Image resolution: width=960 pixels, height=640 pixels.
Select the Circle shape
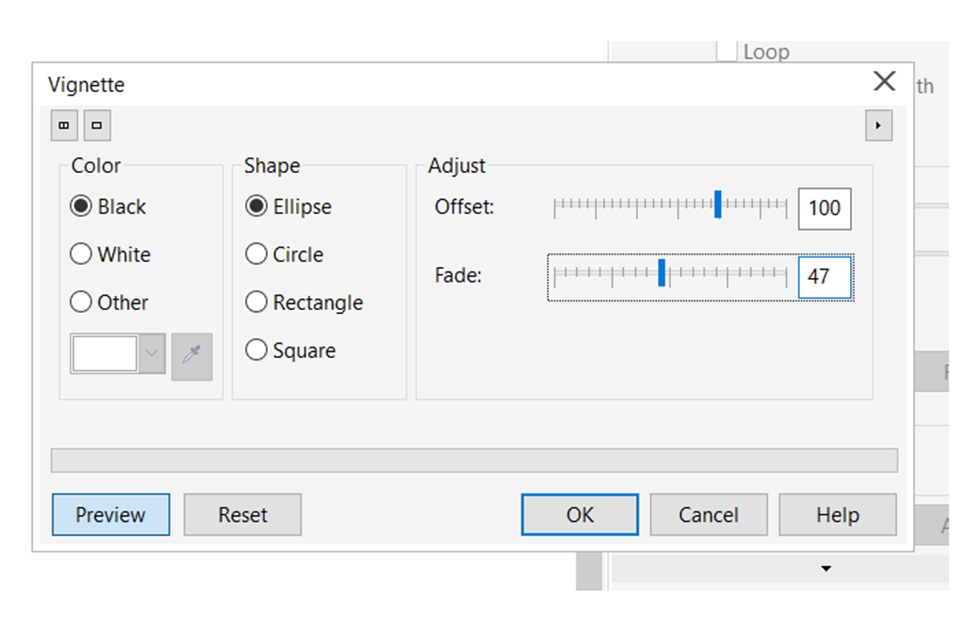(256, 254)
